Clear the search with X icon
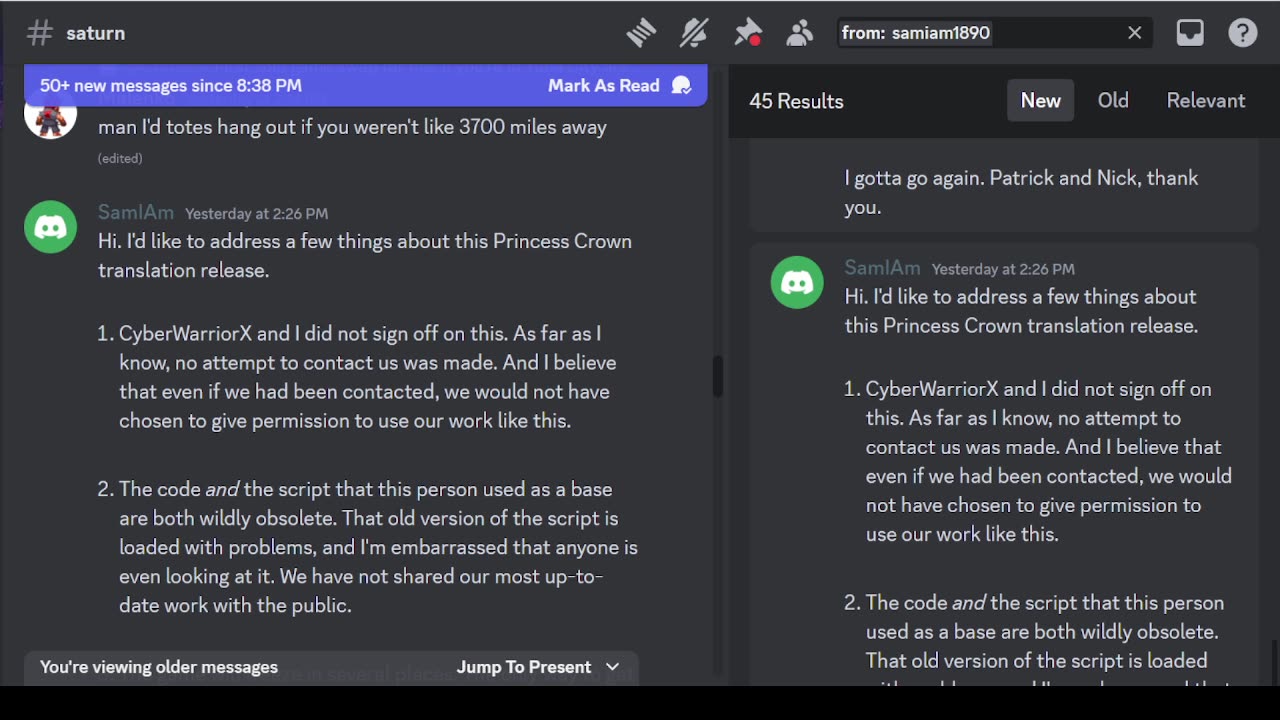Screen dimensions: 1280x720 [x=1134, y=33]
